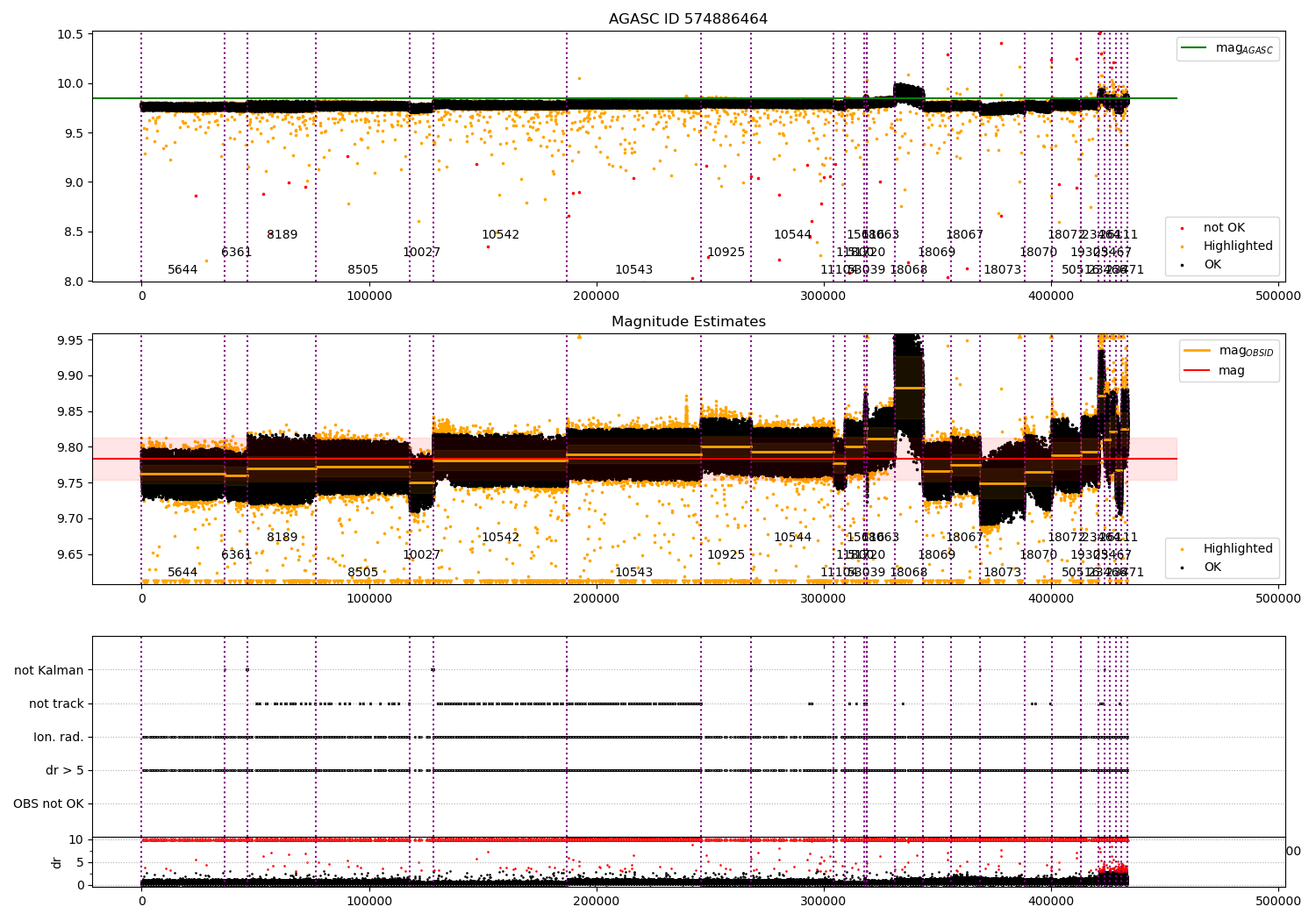Click the 10.0 y-axis tick label
This screenshot has width=1316, height=921.
pos(69,84)
